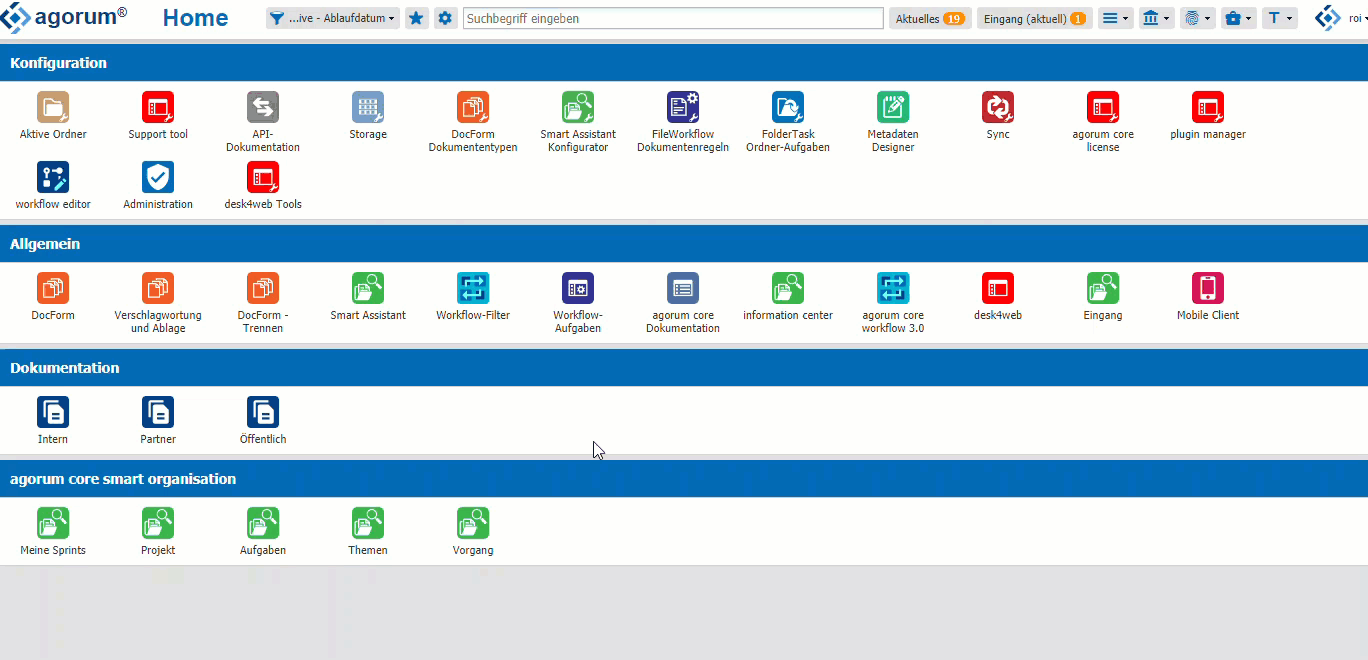The height and width of the screenshot is (660, 1368).
Task: Open agorum core Dokumentation icon
Action: (x=683, y=288)
